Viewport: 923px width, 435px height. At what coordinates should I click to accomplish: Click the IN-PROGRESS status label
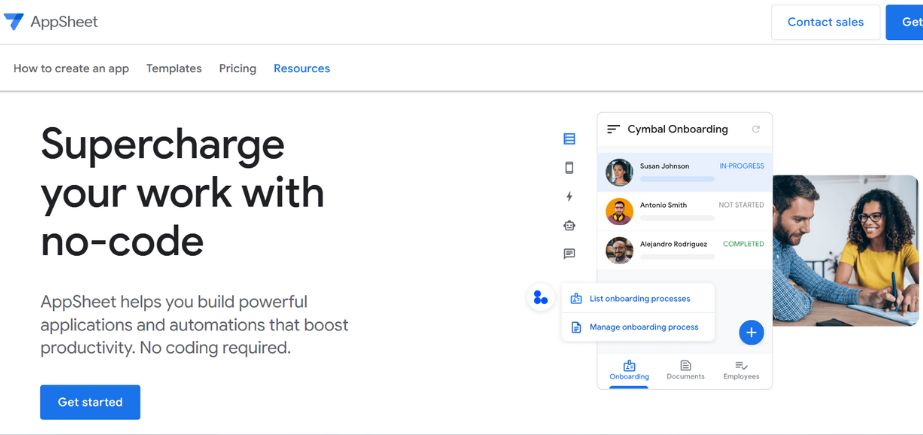pos(742,166)
